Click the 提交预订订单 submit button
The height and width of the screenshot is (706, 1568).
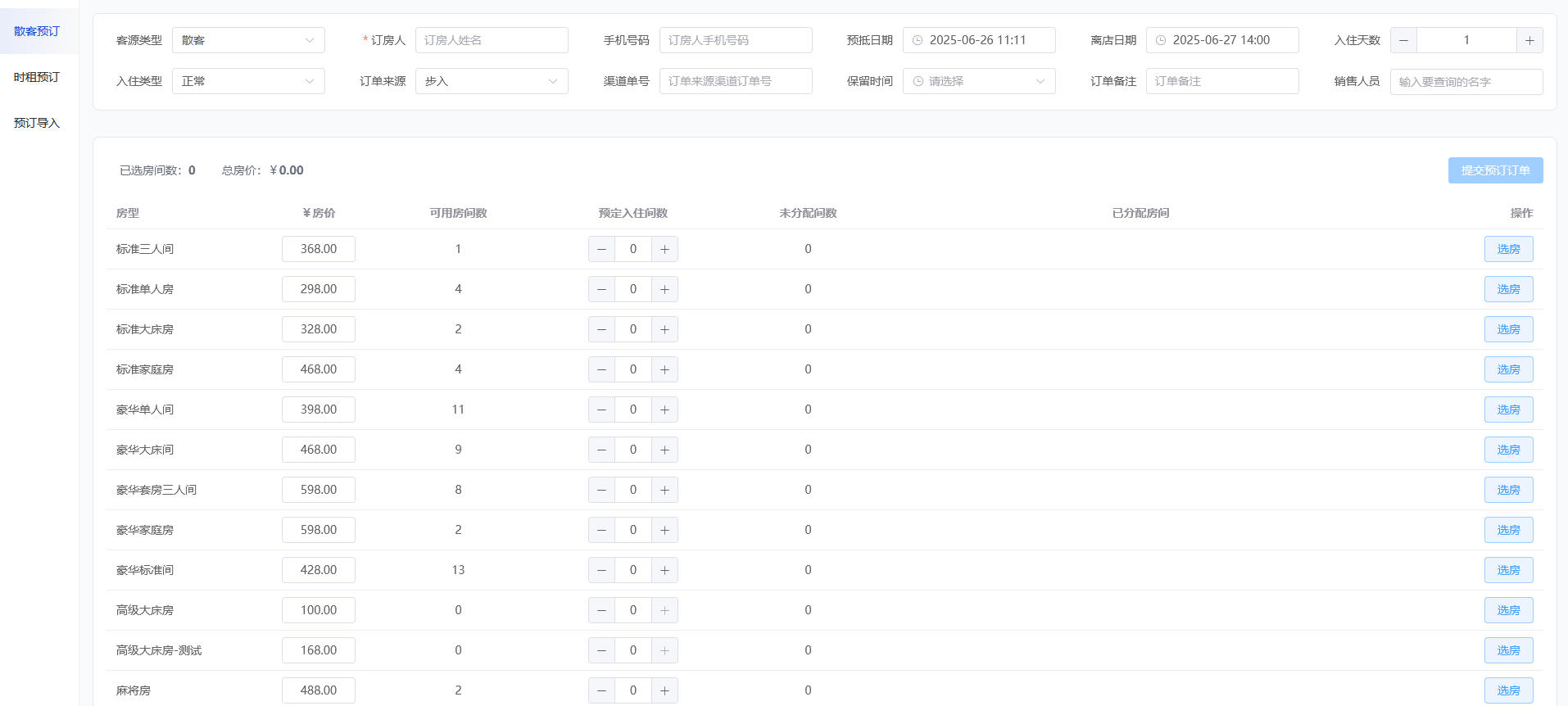[1495, 170]
